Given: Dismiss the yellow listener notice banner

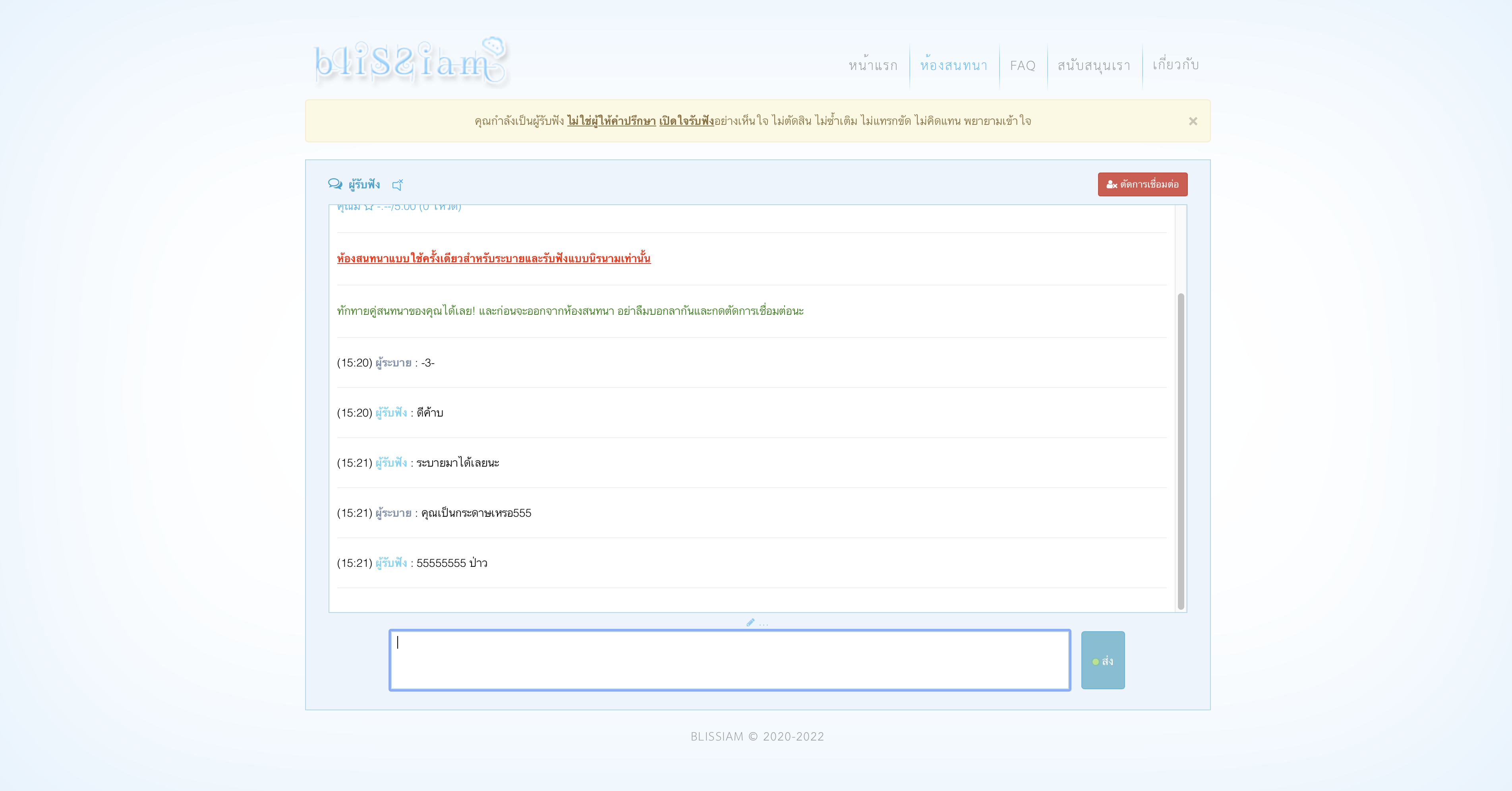Looking at the screenshot, I should [1193, 121].
